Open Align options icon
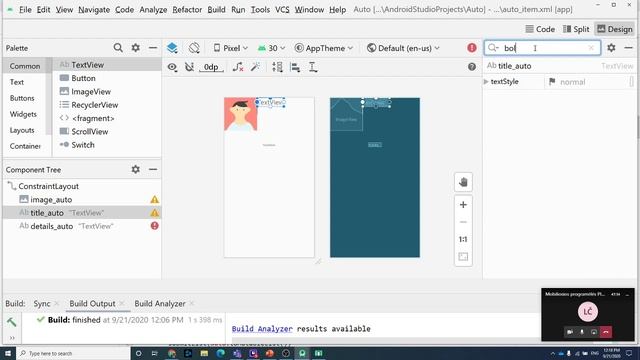Image resolution: width=640 pixels, height=360 pixels. tap(295, 67)
